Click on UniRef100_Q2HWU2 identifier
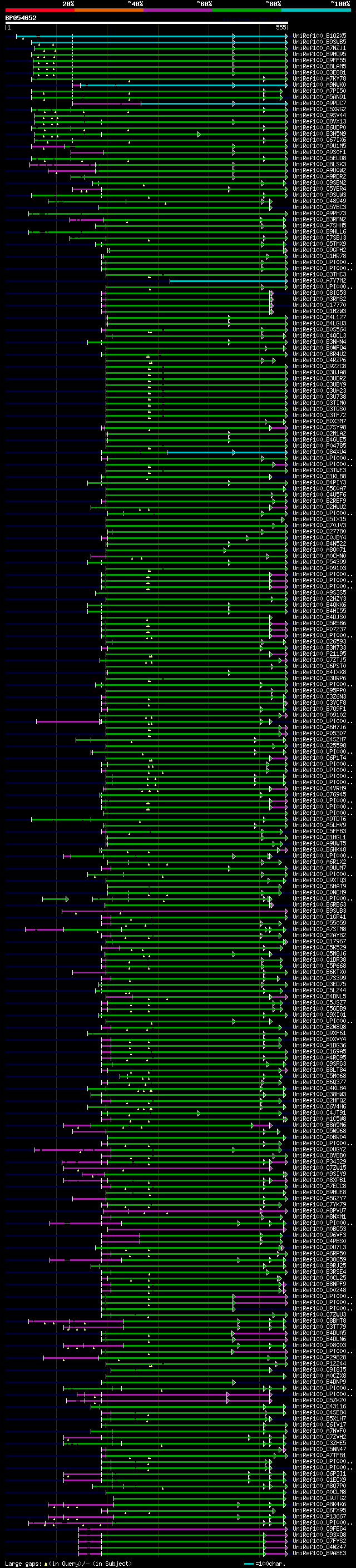The height and width of the screenshot is (1568, 356). point(319,507)
